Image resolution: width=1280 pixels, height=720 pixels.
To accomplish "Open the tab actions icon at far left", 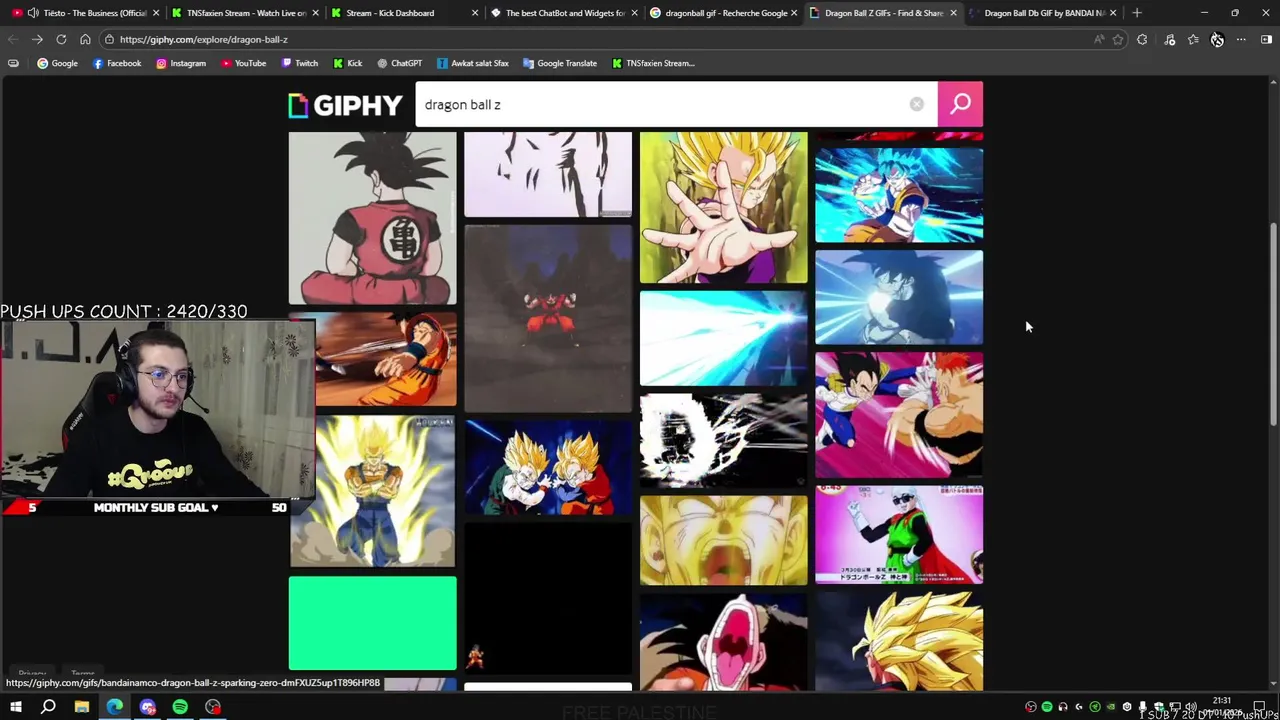I will 13,63.
